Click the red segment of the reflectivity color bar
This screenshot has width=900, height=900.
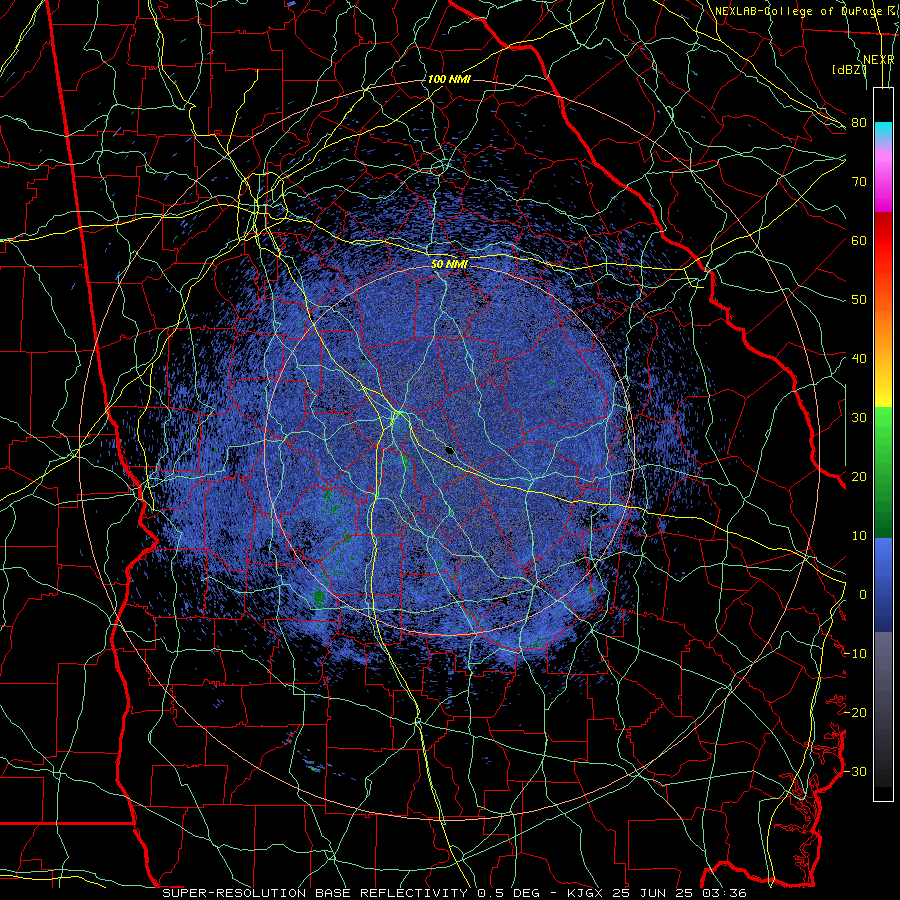point(883,241)
